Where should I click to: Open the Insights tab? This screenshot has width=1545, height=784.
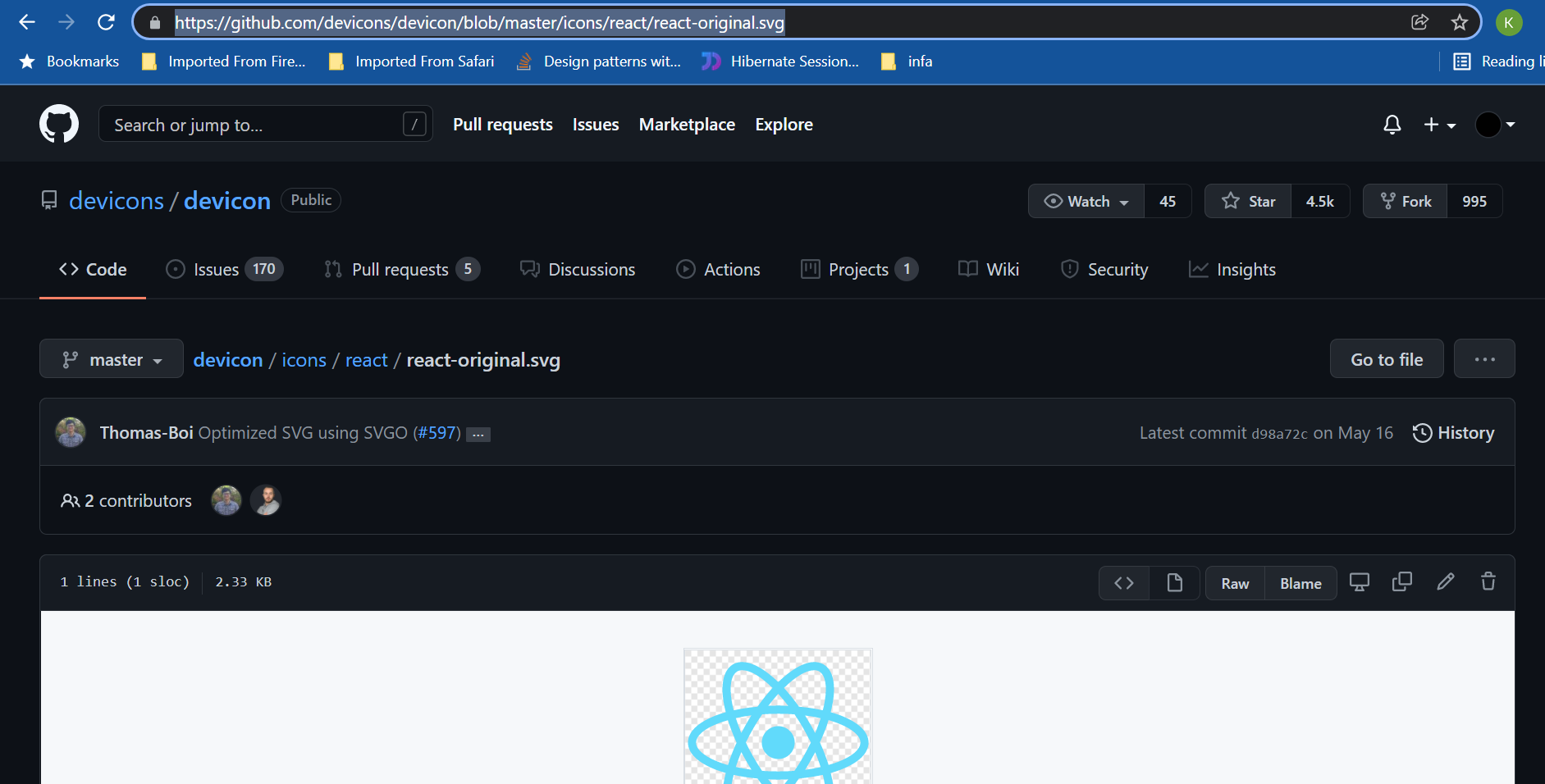click(1232, 270)
